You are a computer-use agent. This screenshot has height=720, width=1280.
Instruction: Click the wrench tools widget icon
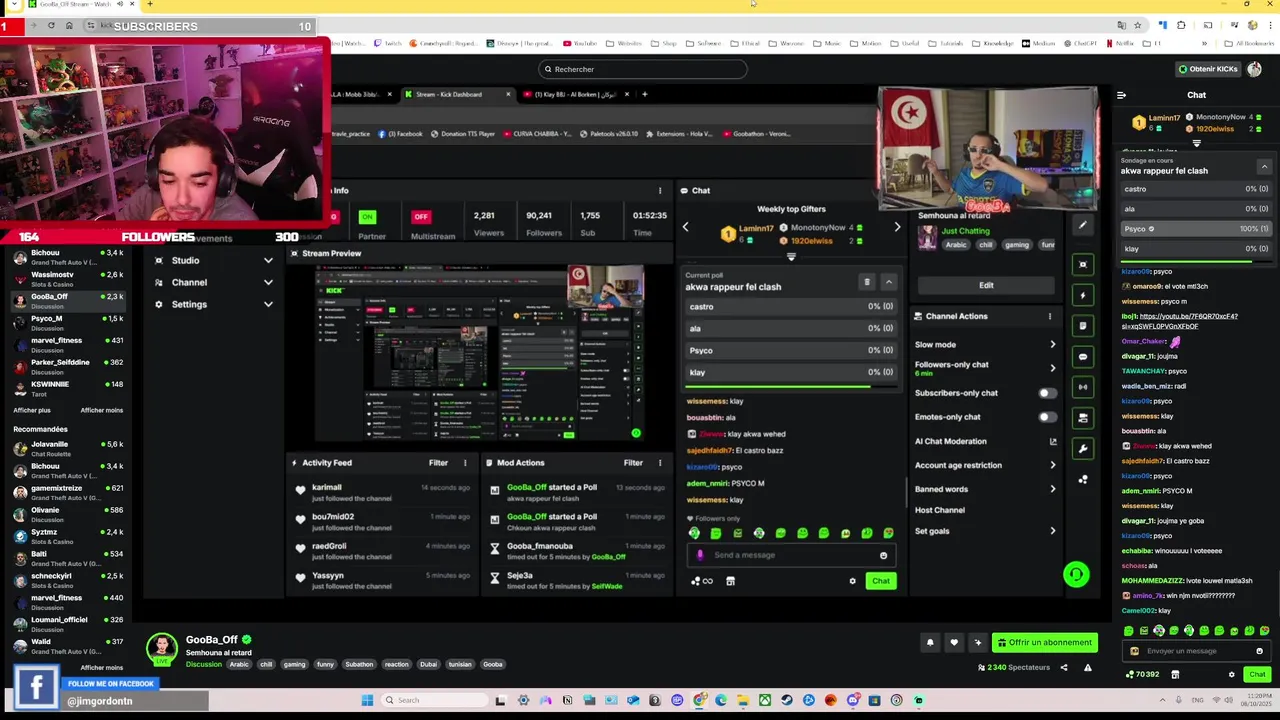1082,449
